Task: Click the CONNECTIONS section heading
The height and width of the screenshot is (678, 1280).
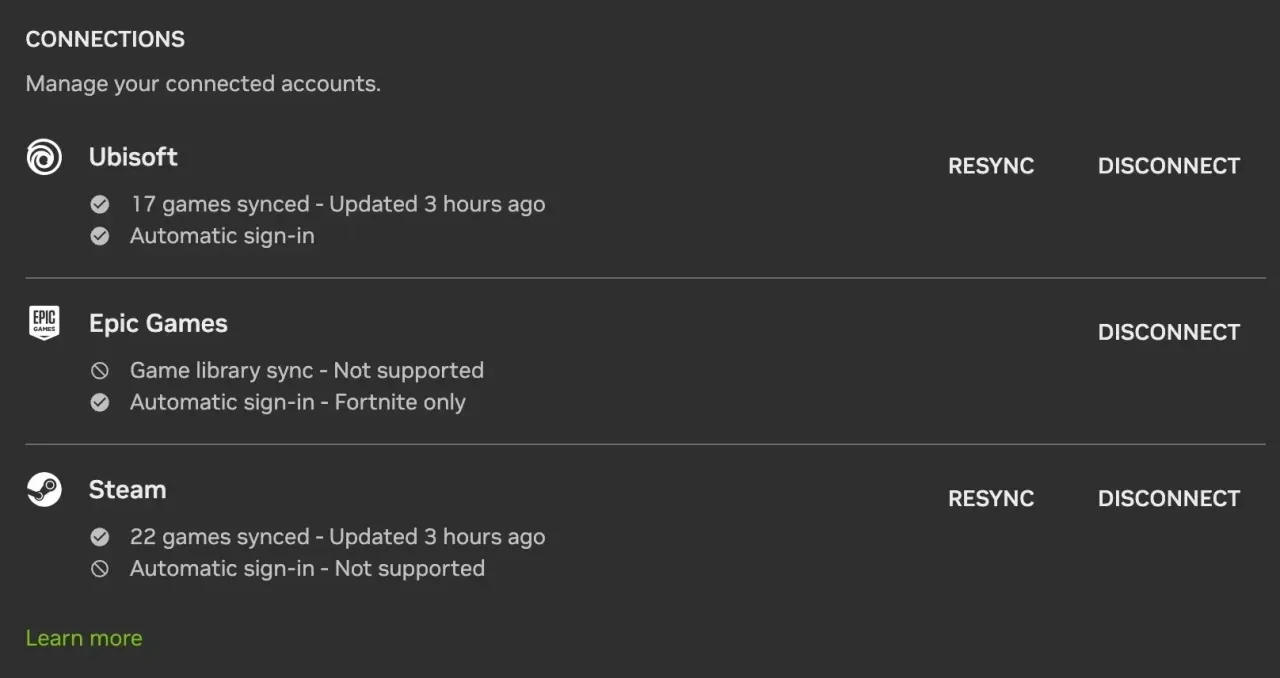Action: 105,39
